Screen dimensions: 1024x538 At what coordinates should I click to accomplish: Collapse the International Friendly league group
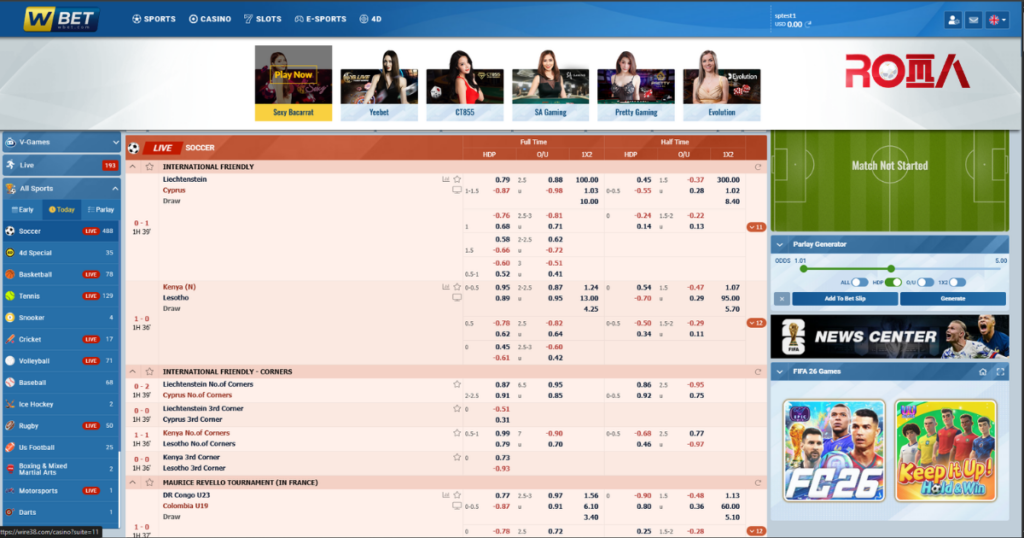pyautogui.click(x=133, y=166)
